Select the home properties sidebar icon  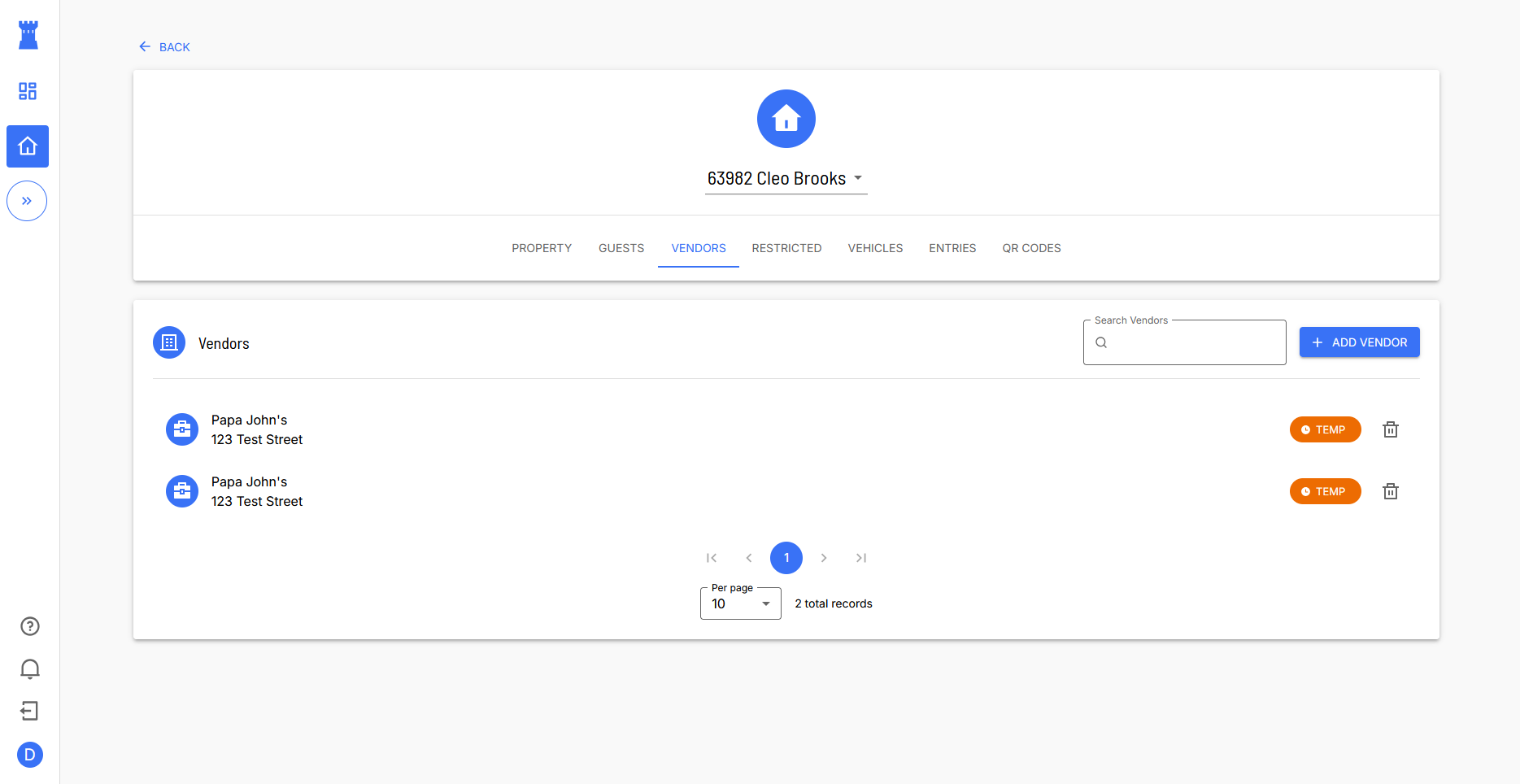pos(28,146)
